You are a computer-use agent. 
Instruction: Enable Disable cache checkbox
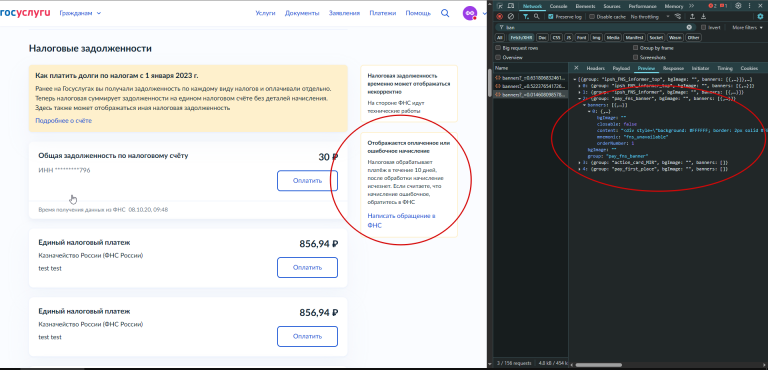click(x=592, y=17)
